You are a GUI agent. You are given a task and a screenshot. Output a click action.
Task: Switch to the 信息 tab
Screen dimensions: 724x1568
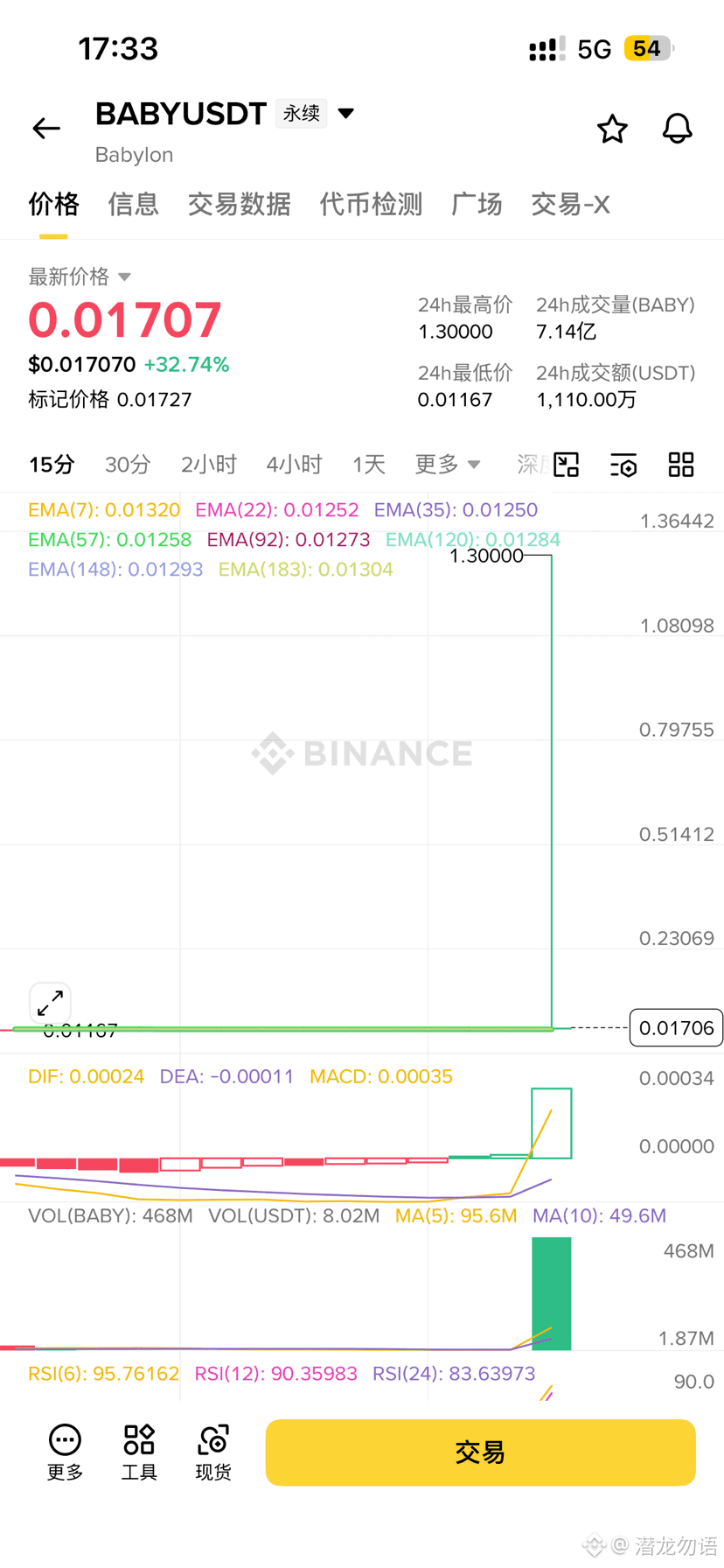tap(133, 205)
